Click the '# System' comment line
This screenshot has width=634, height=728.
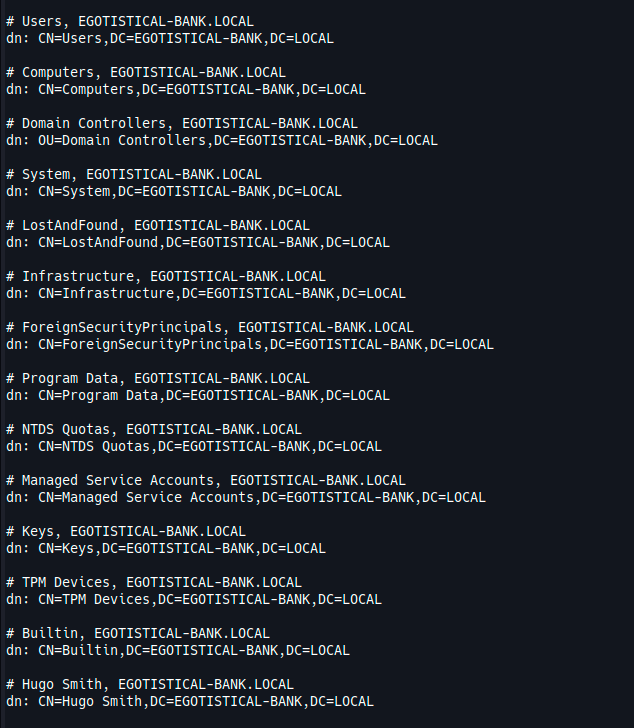[x=134, y=175]
